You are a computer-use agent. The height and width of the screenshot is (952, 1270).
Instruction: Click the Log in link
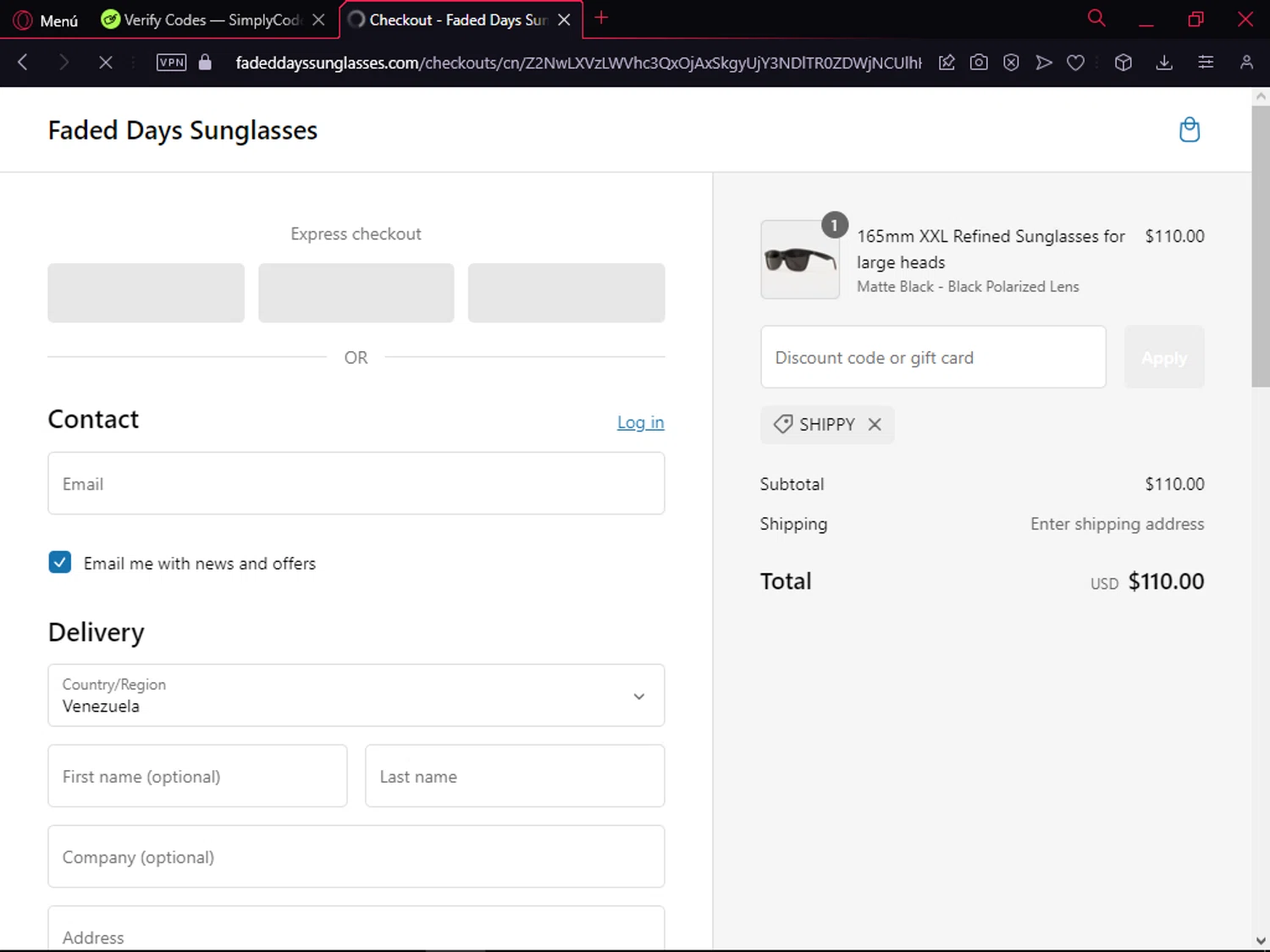[x=640, y=422]
